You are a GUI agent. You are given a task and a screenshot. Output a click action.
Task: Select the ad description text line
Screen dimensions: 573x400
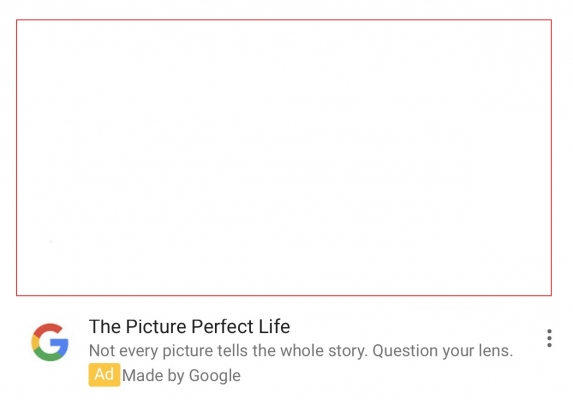(x=301, y=351)
